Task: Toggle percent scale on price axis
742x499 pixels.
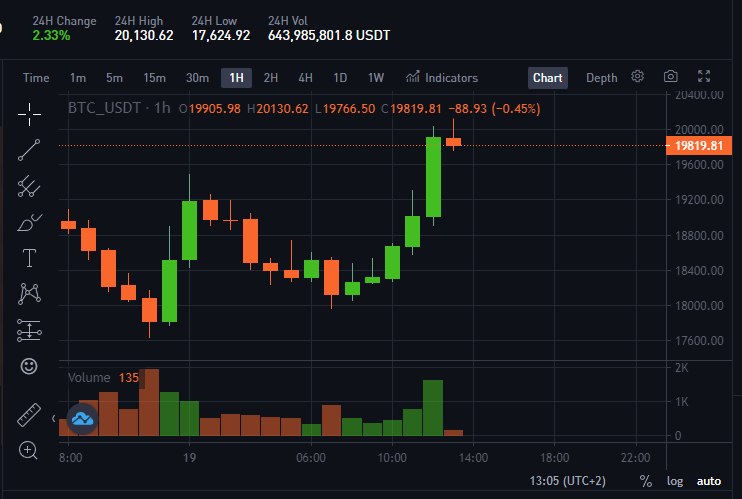Action: [645, 481]
